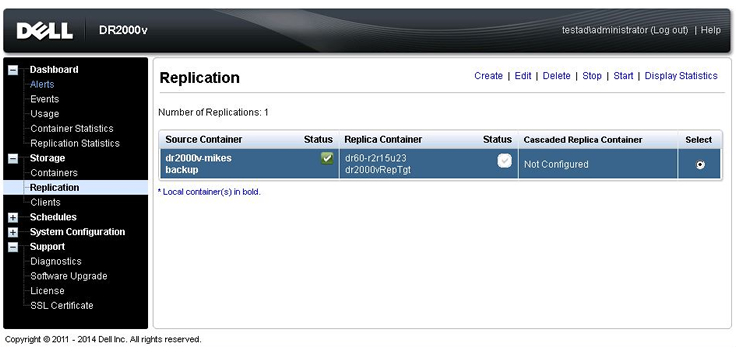The width and height of the screenshot is (736, 363).
Task: Open the Usage page
Action: tap(45, 114)
